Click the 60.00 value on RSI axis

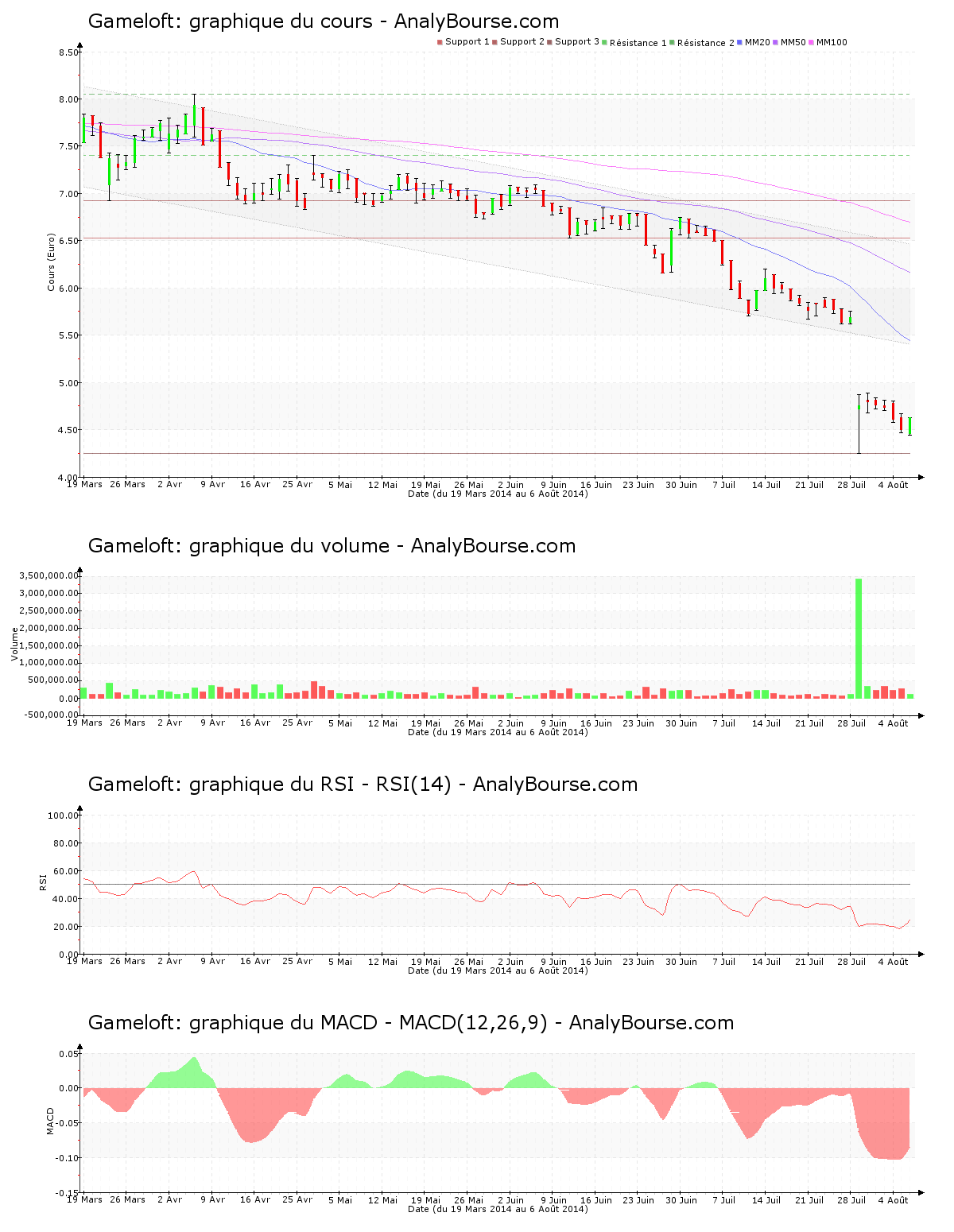tap(66, 871)
